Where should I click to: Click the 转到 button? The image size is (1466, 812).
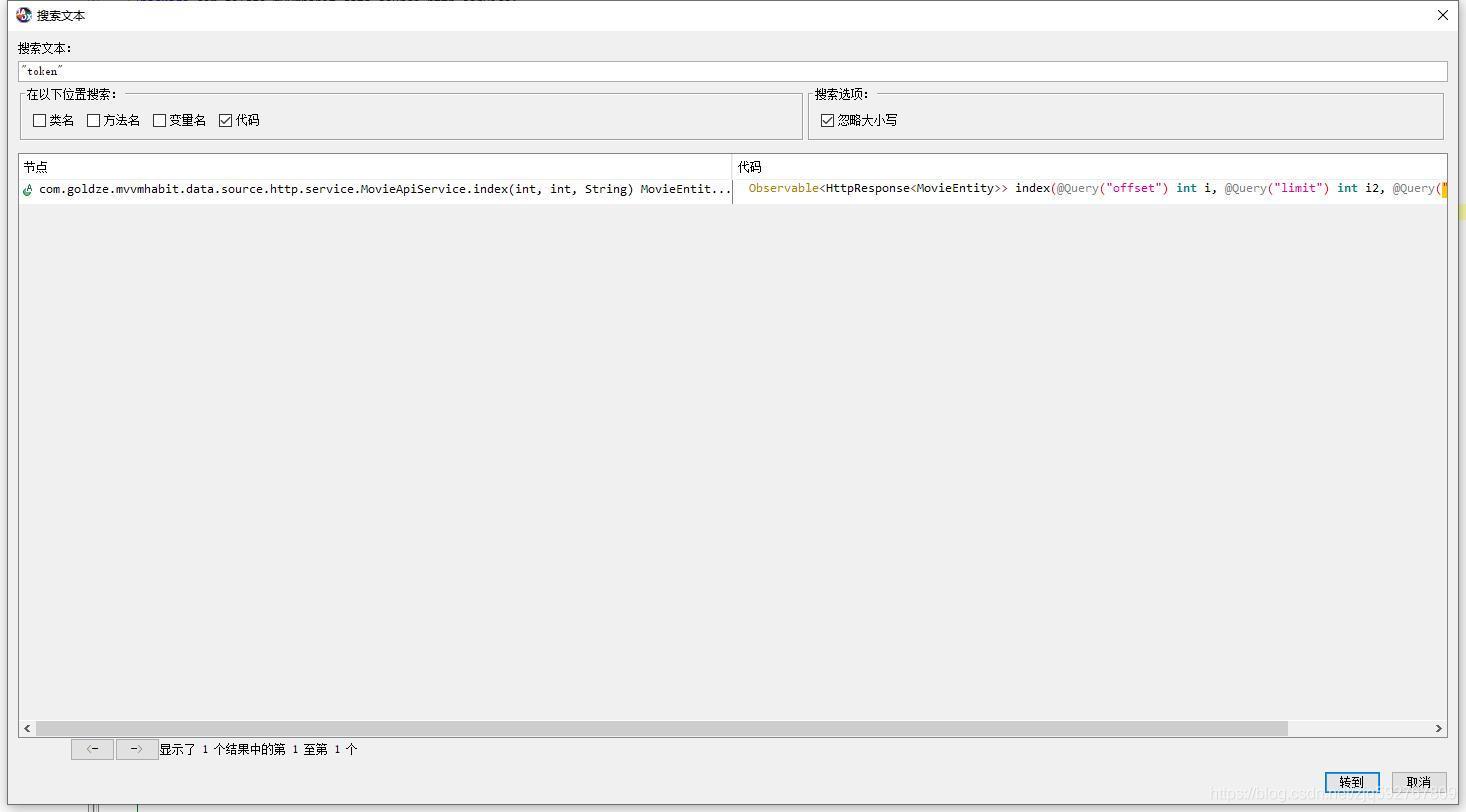pos(1352,782)
